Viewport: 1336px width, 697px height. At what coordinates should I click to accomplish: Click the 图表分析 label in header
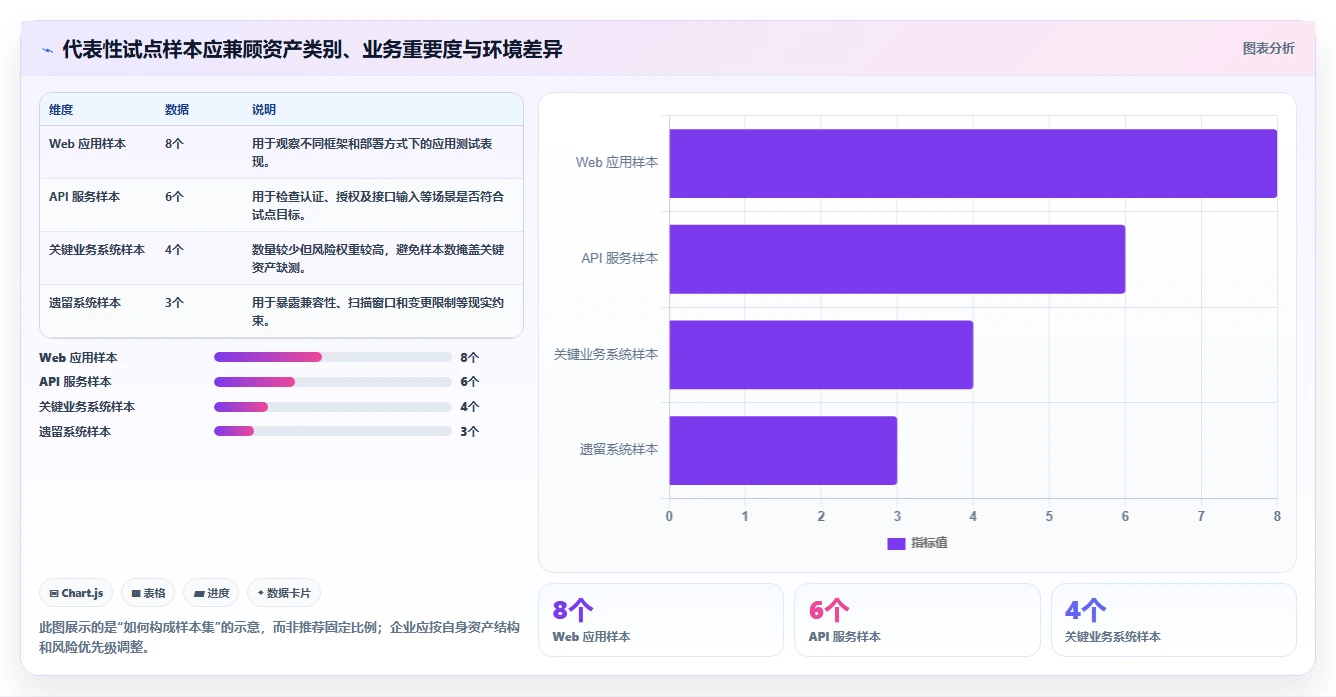coord(1268,48)
